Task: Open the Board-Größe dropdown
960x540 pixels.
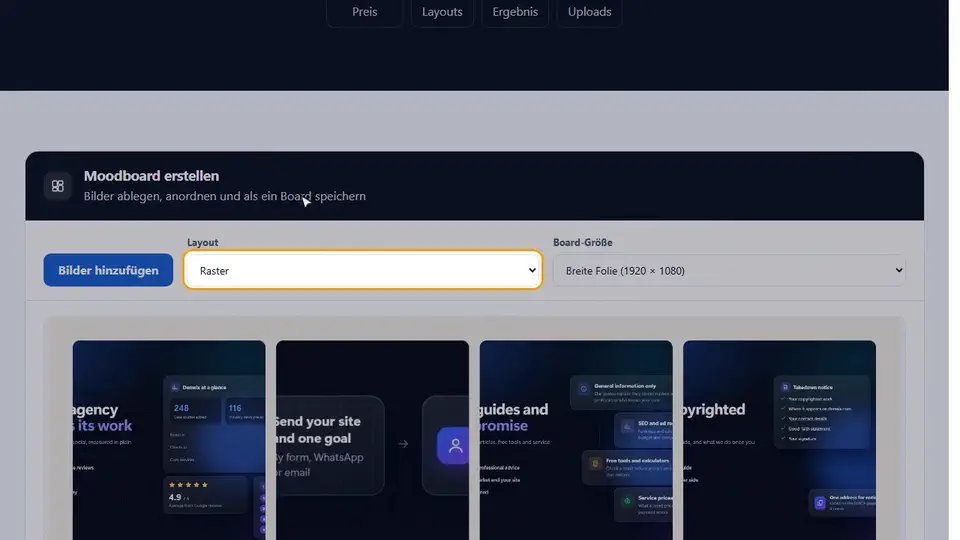Action: point(729,270)
